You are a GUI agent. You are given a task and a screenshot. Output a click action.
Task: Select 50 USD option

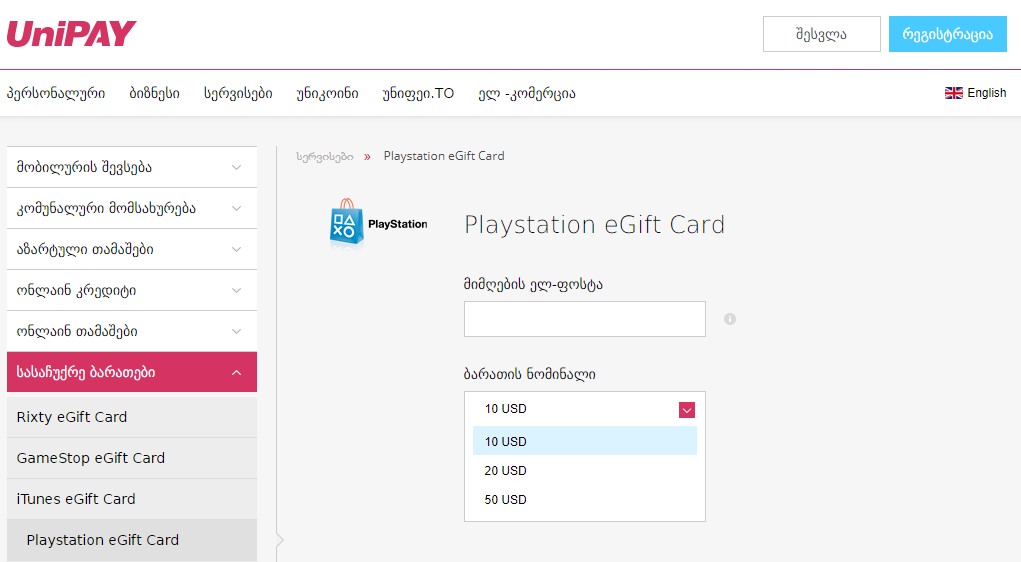click(585, 499)
